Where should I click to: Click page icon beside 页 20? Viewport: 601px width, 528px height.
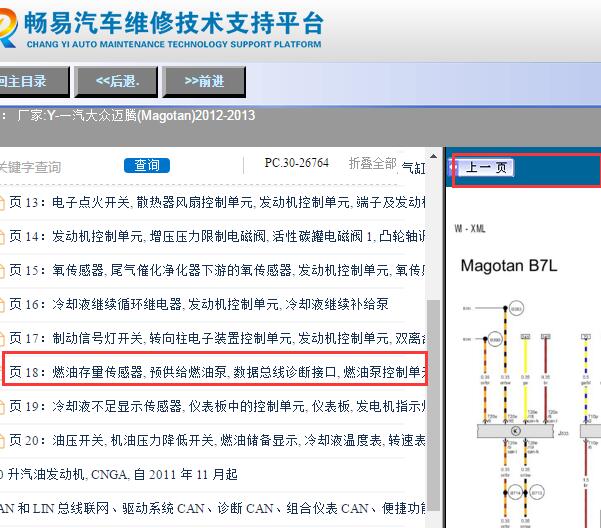[2, 441]
